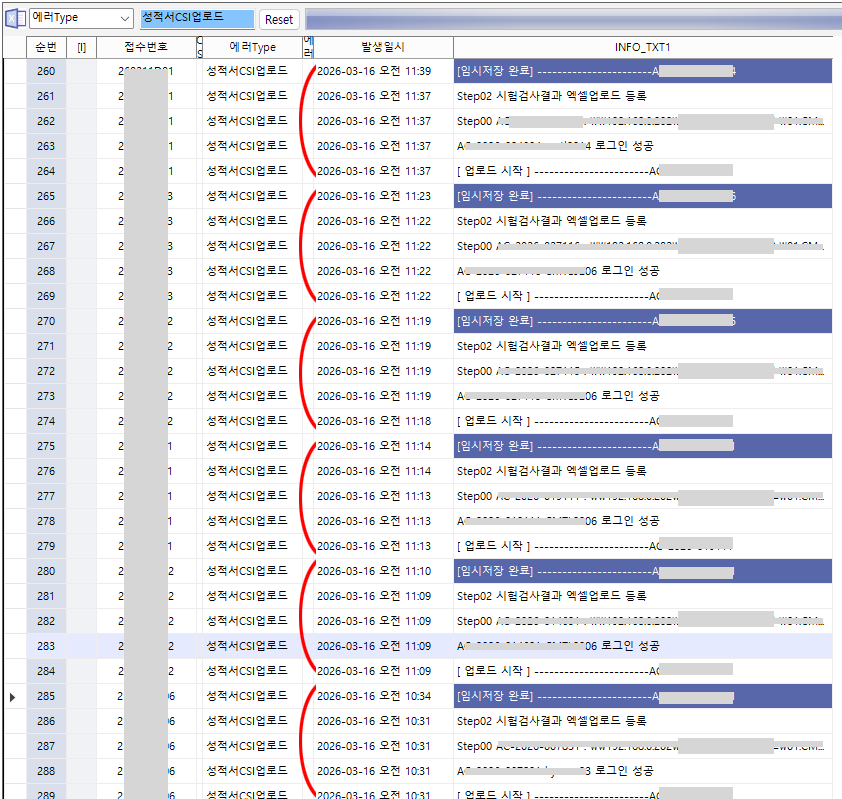This screenshot has width=842, height=799.
Task: Select row number 283
Action: pos(46,646)
